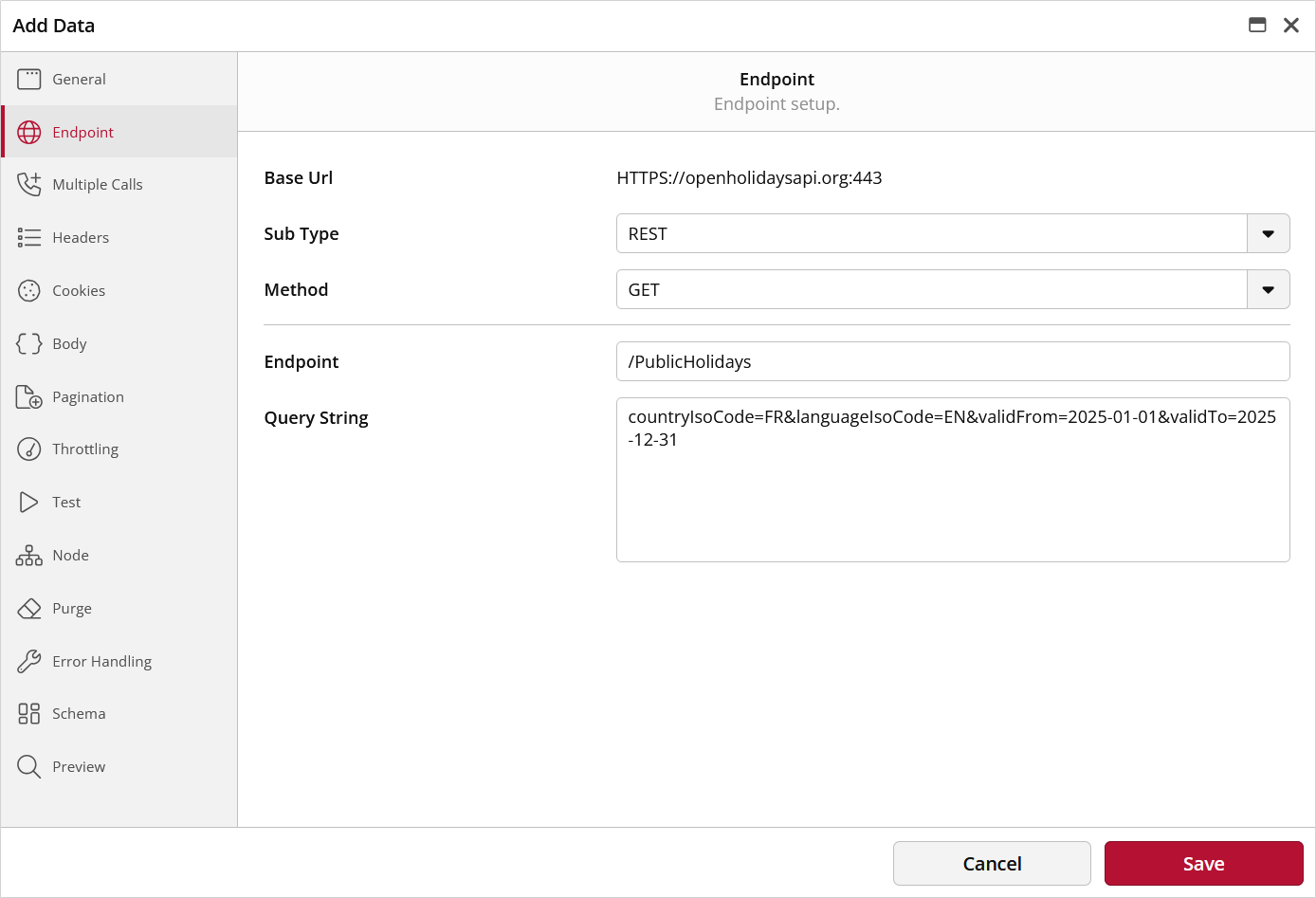Click the Cookies cookie icon
This screenshot has height=898, width=1316.
pyautogui.click(x=29, y=290)
